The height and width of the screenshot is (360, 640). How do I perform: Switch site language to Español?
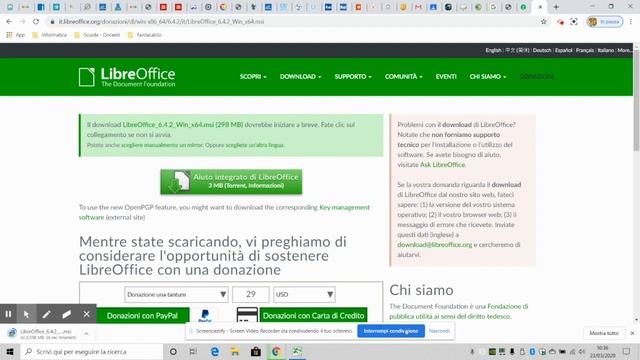pyautogui.click(x=564, y=50)
